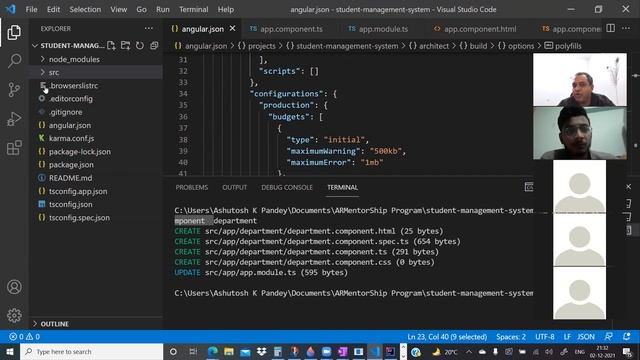Click the errors and warnings status indicator
The height and width of the screenshot is (360, 640).
click(24, 337)
